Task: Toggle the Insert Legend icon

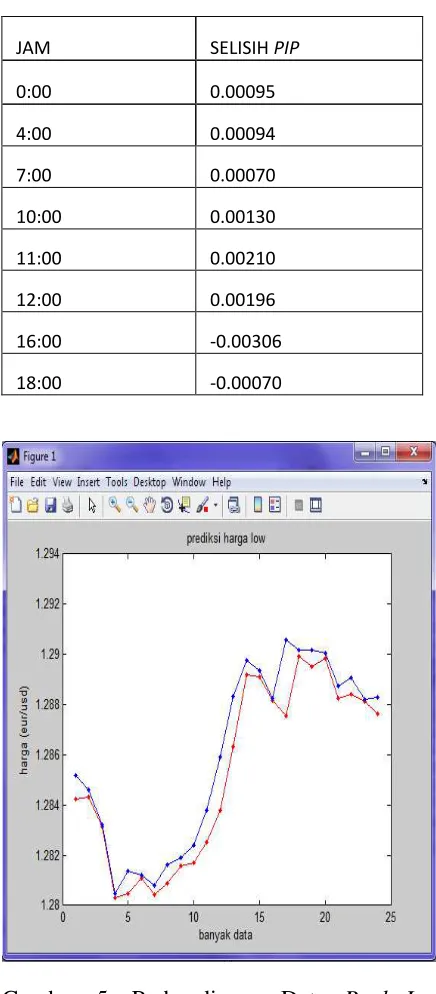Action: [275, 505]
